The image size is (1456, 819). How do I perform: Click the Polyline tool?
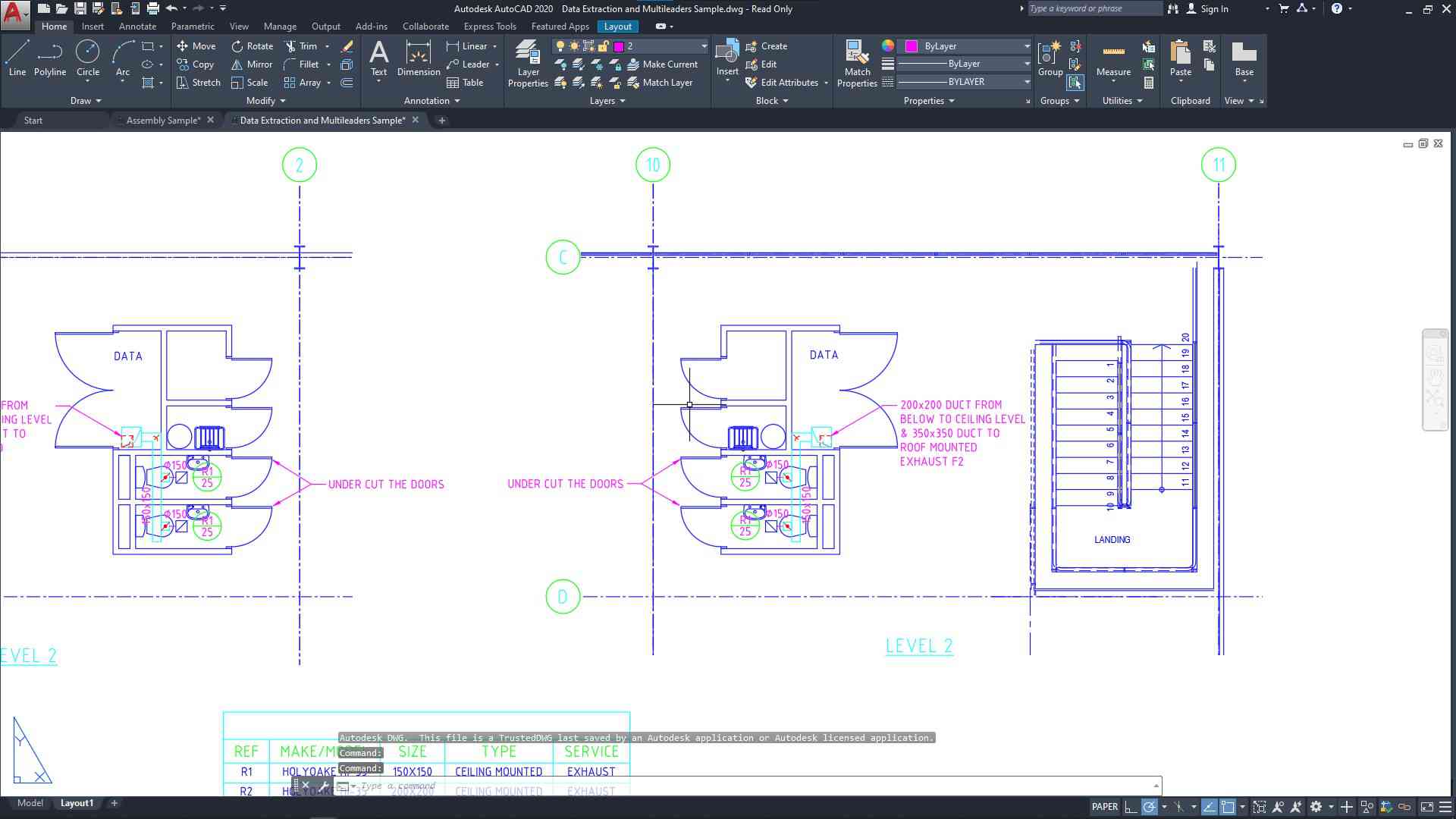pos(50,59)
